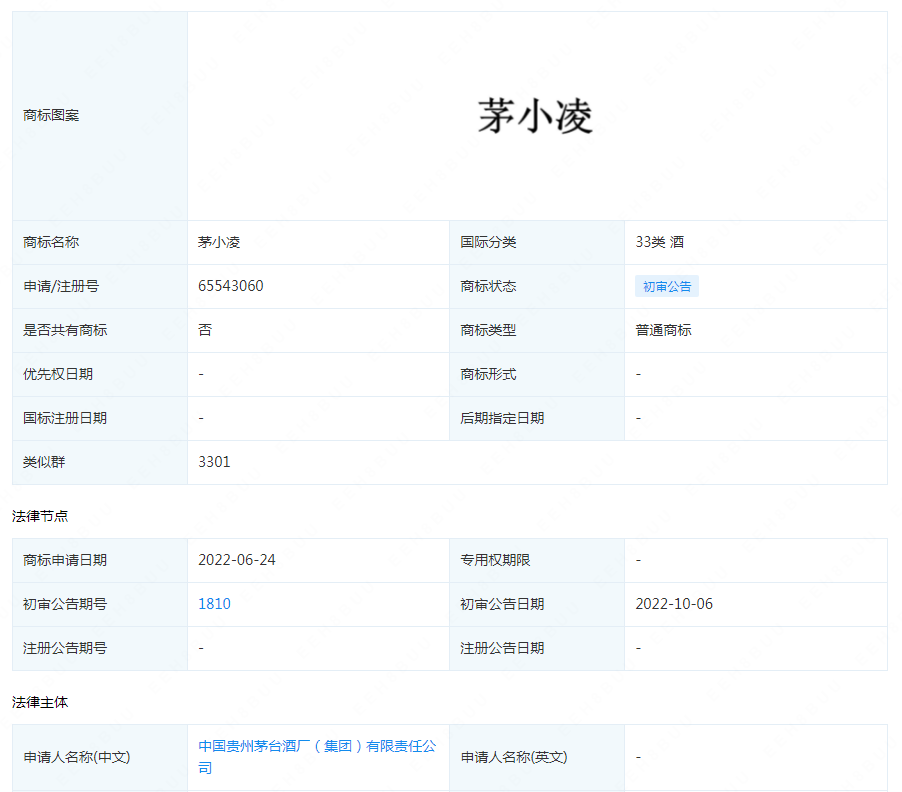This screenshot has height=792, width=902.
Task: Click the 注册公告期号 label
Action: point(65,648)
